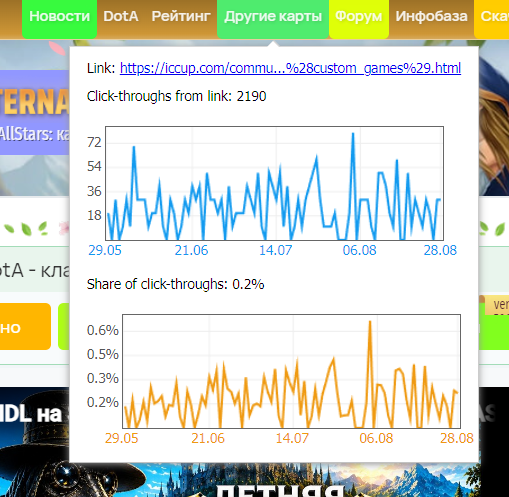The width and height of the screenshot is (509, 497).
Task: Click the 18 value on blue chart axis
Action: tap(94, 216)
